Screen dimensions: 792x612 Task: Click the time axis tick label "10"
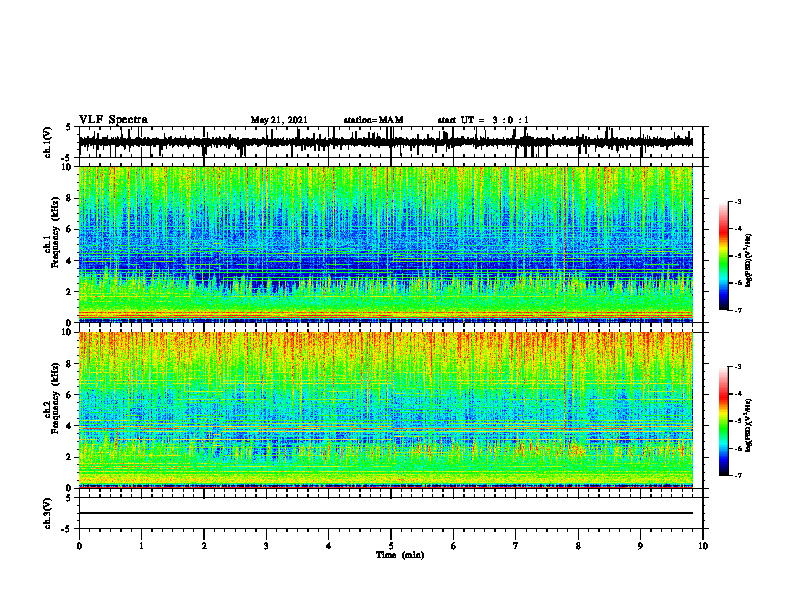click(x=703, y=546)
